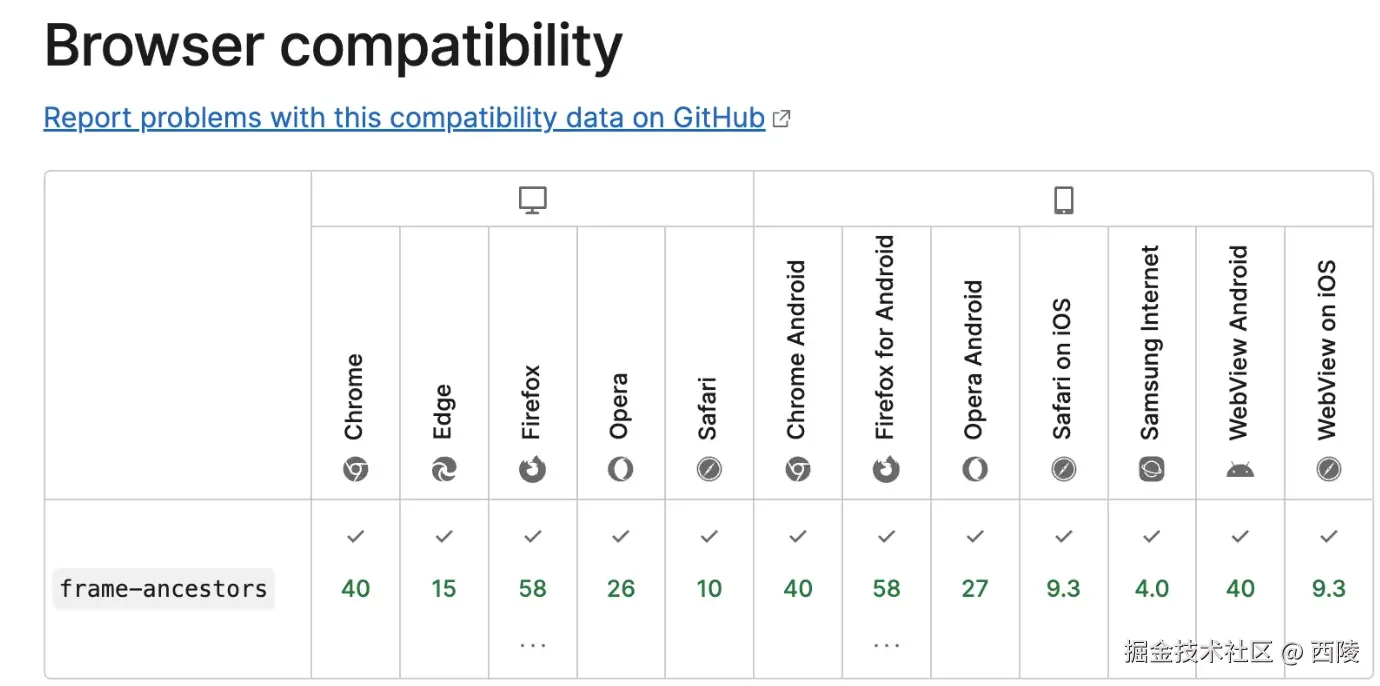
Task: Click the Opera Android 27 support cell
Action: (x=975, y=588)
